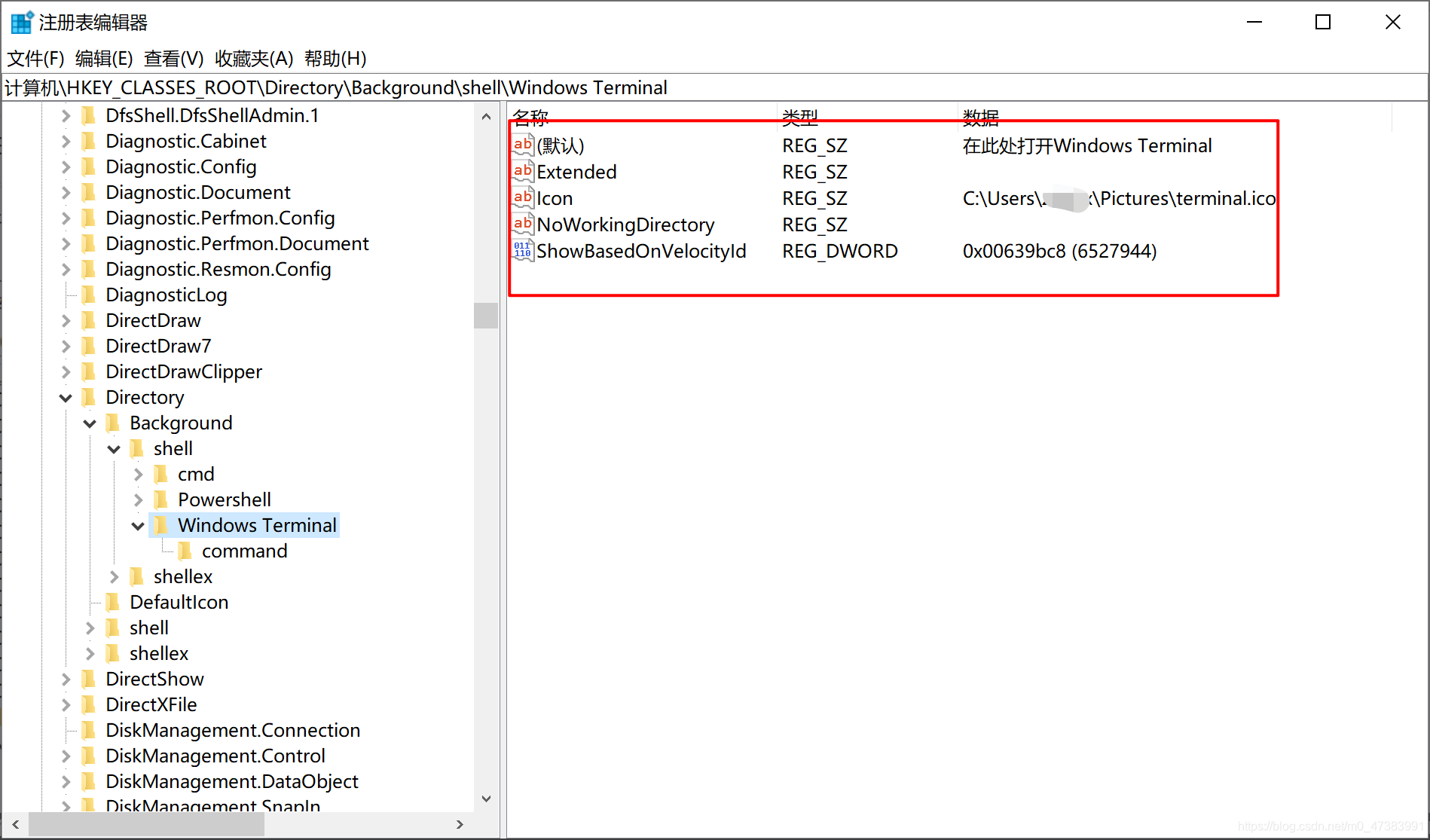Click folder icon of DirectShow key

89,679
